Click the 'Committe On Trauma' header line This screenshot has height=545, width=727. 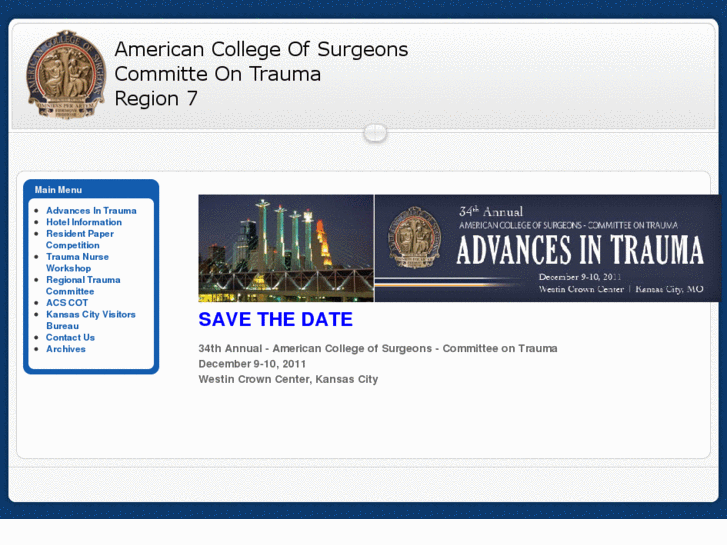coord(217,74)
